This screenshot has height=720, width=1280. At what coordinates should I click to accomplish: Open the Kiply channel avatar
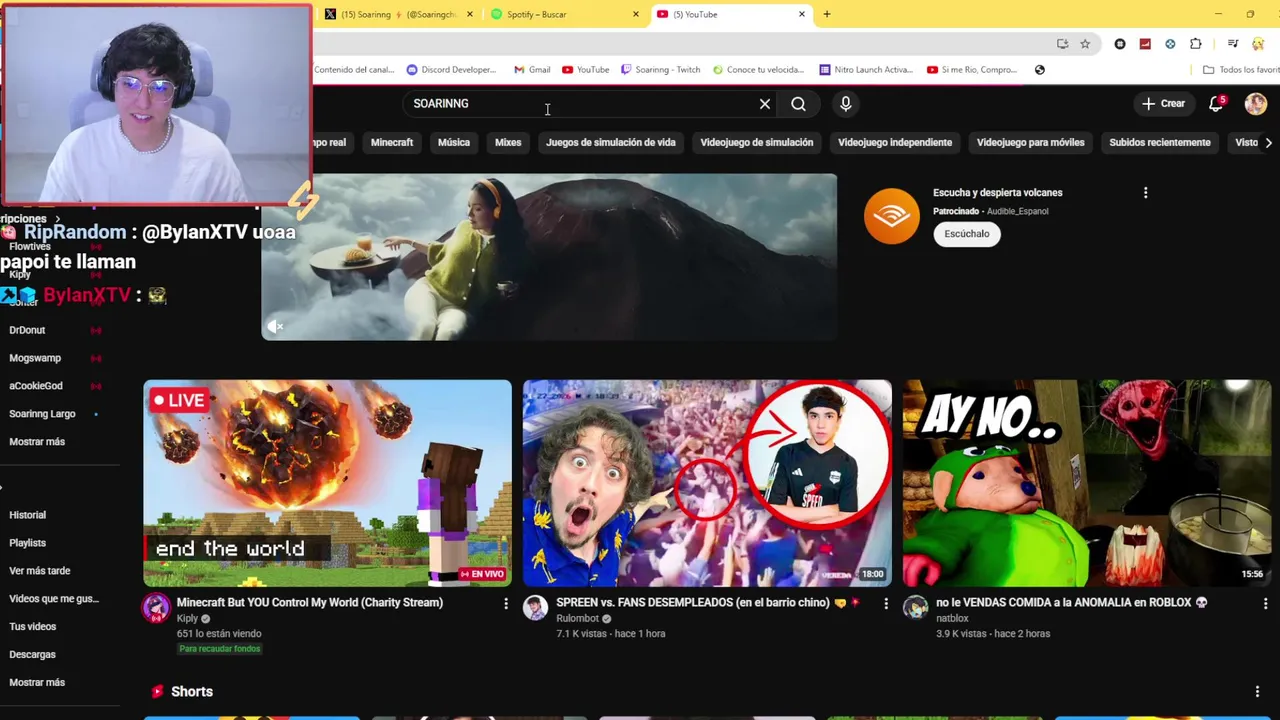[156, 608]
